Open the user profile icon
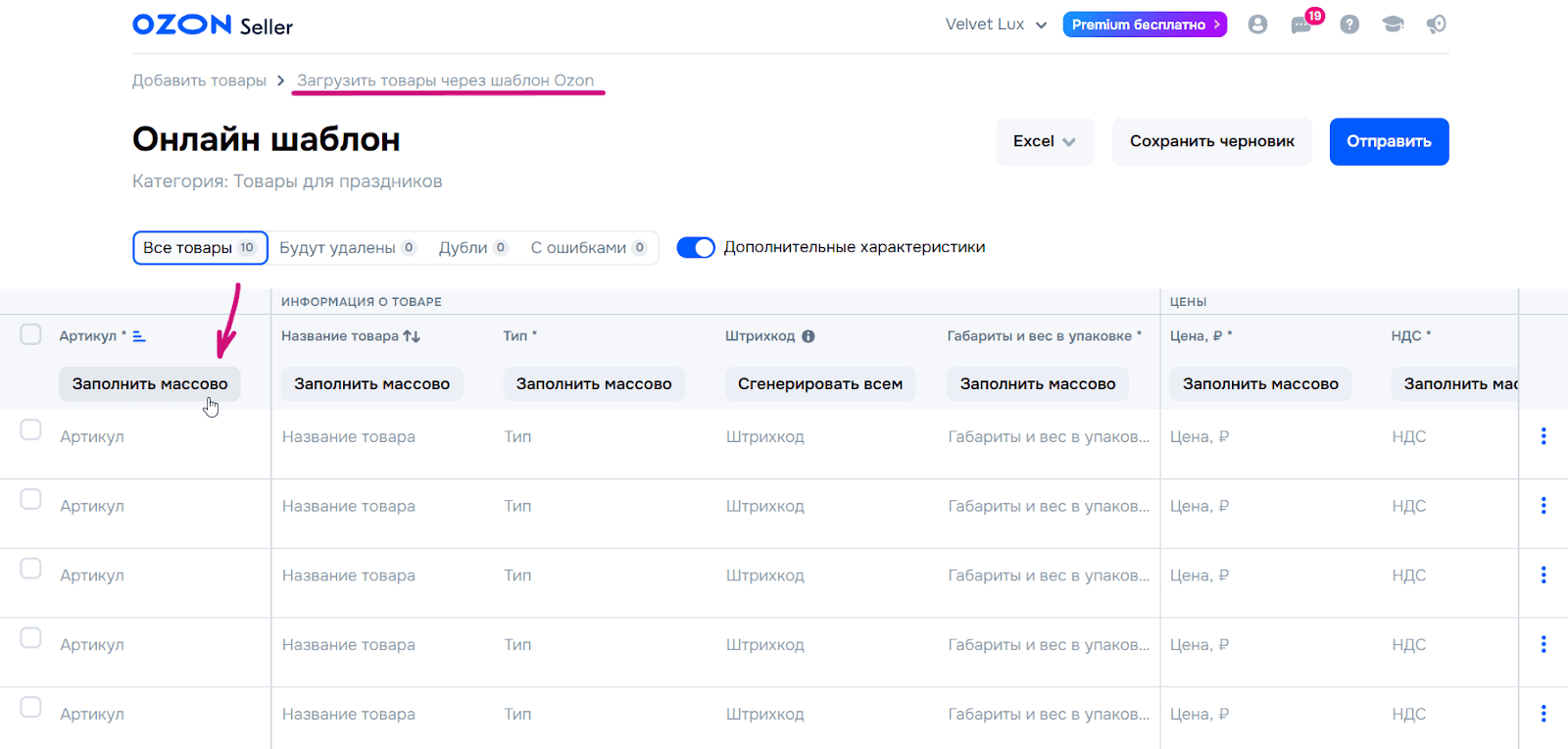The image size is (1568, 749). 1257,25
